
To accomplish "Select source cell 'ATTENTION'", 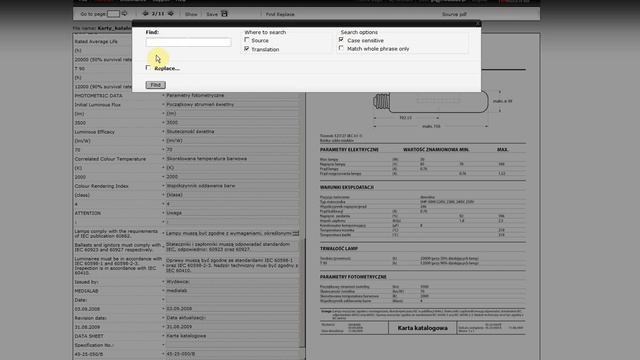I will click(x=87, y=213).
